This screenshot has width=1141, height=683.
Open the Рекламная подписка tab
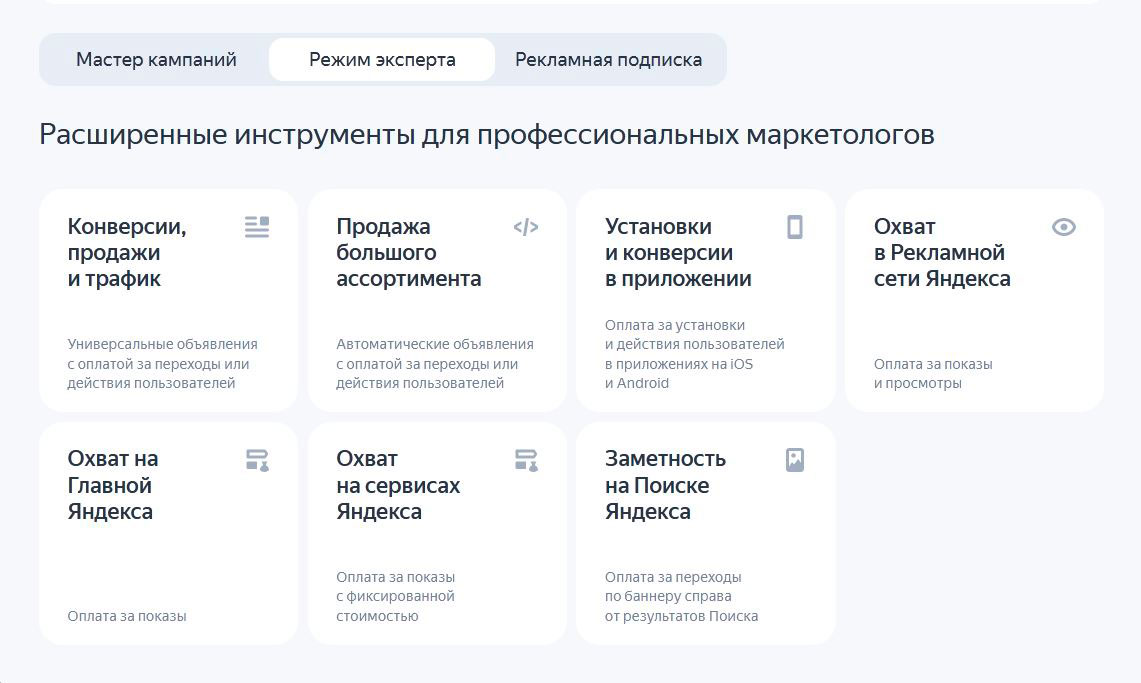[608, 60]
